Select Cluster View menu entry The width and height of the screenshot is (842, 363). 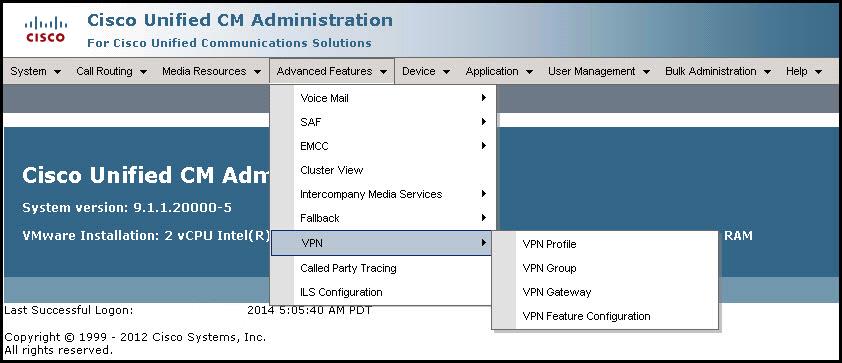point(381,170)
